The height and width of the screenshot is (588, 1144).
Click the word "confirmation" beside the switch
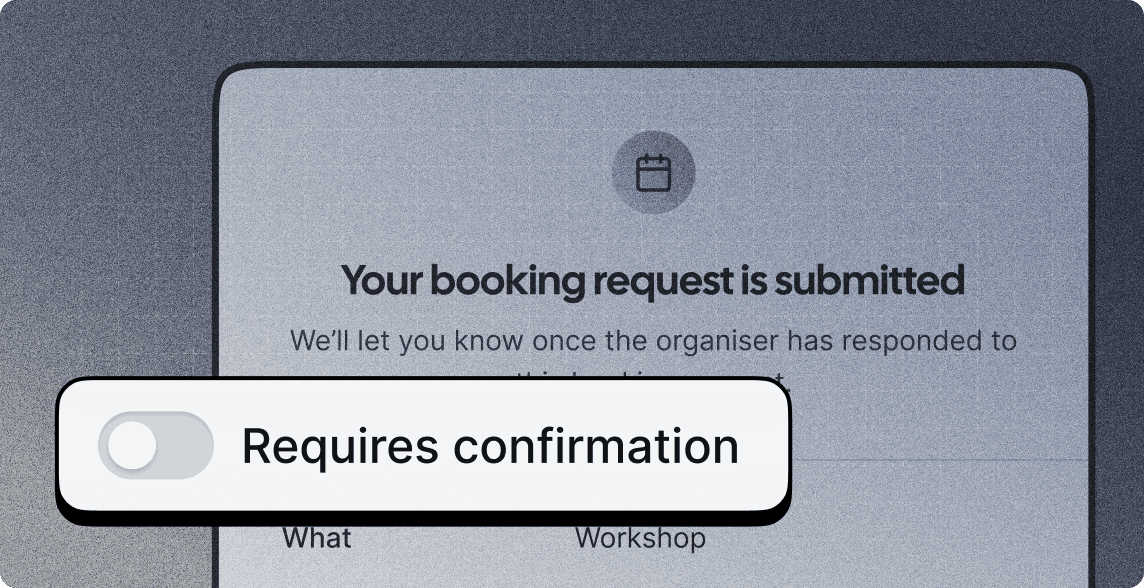click(x=596, y=446)
